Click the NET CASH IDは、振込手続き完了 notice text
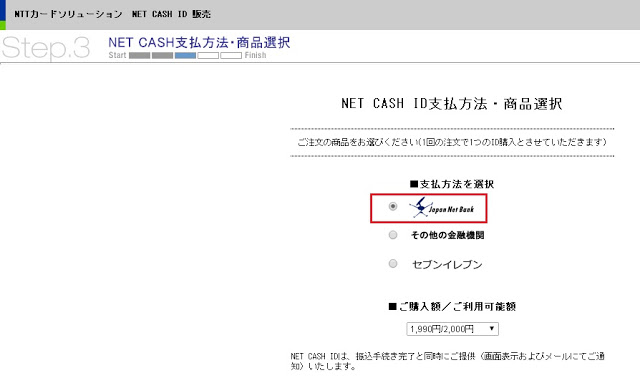 (x=447, y=361)
